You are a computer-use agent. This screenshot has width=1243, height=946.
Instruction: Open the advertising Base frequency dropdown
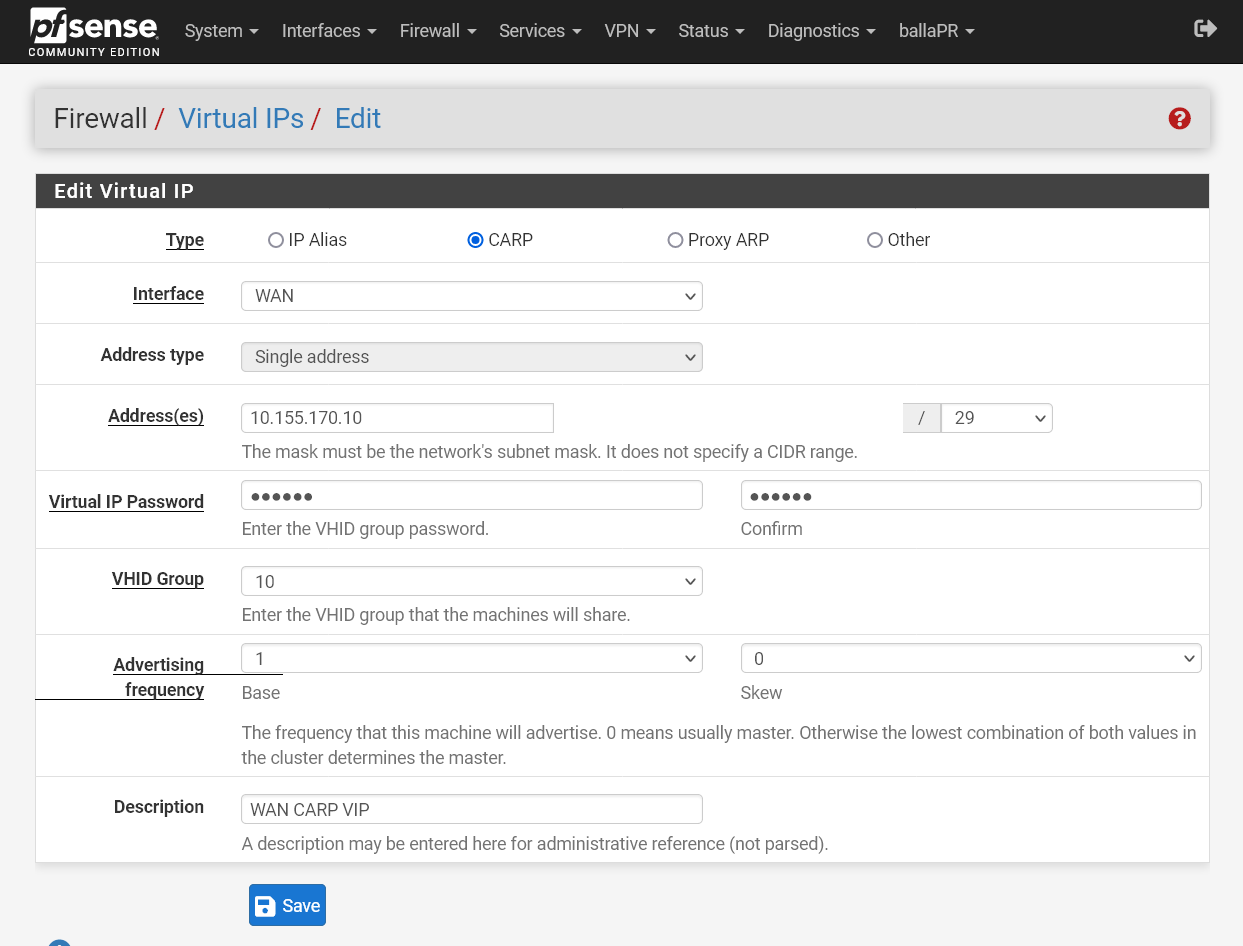471,659
